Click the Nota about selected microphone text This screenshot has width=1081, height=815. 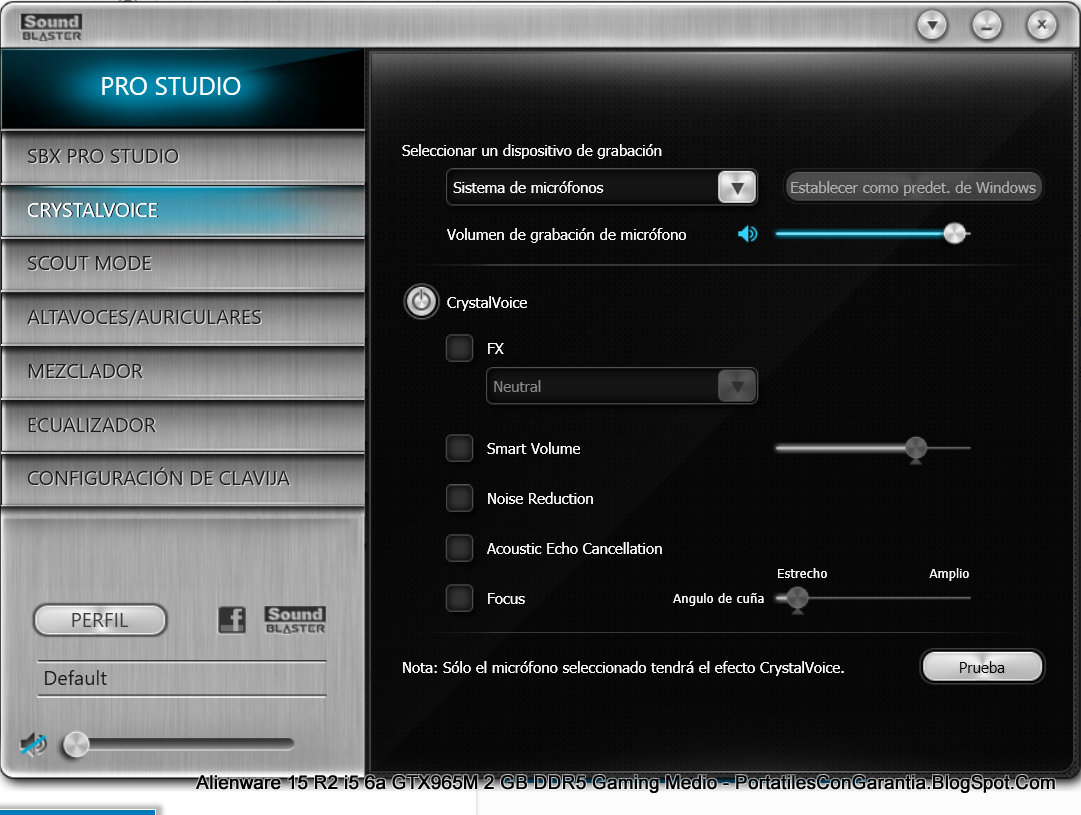point(623,667)
